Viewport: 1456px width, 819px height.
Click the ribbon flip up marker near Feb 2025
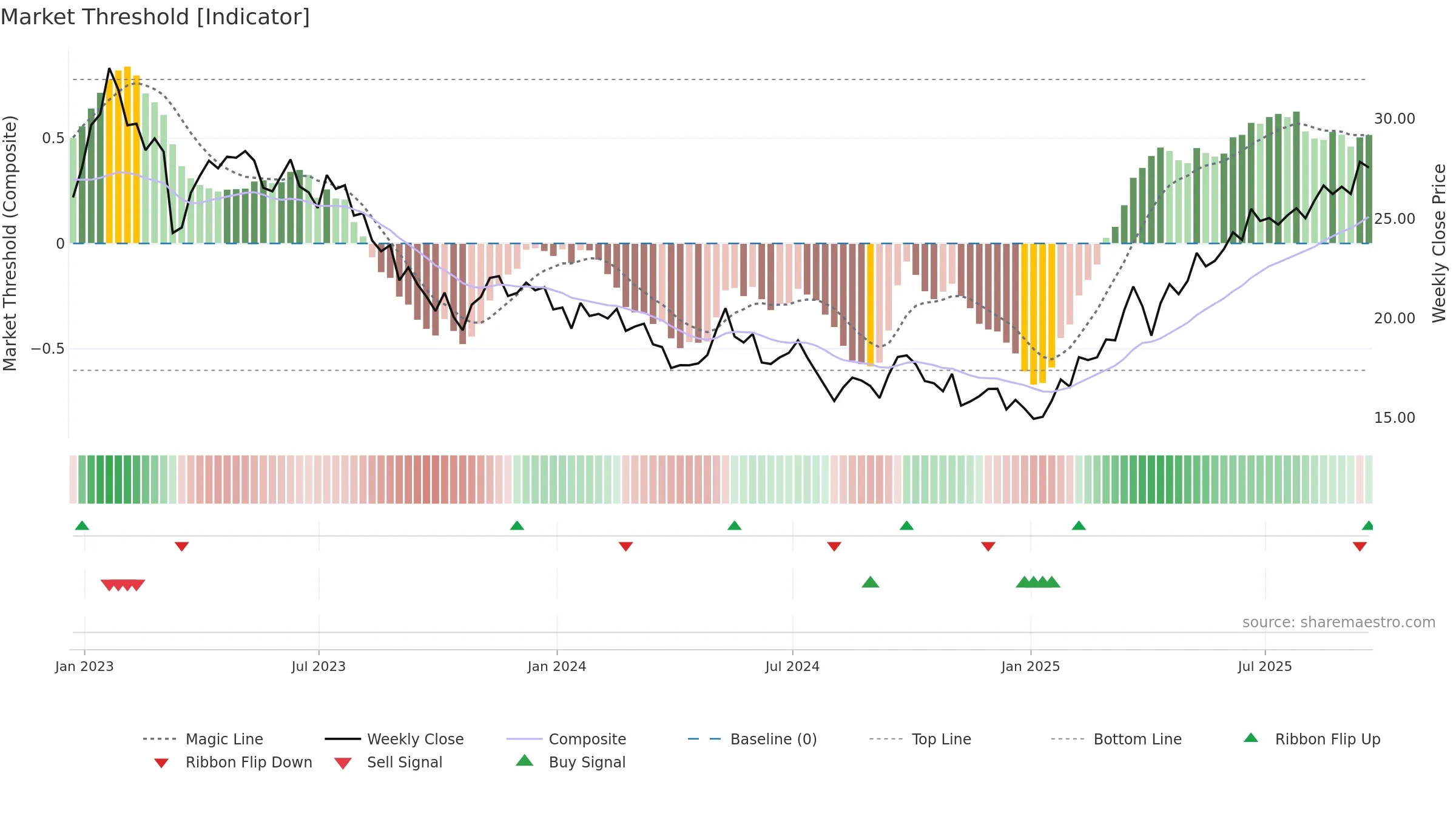[1079, 525]
